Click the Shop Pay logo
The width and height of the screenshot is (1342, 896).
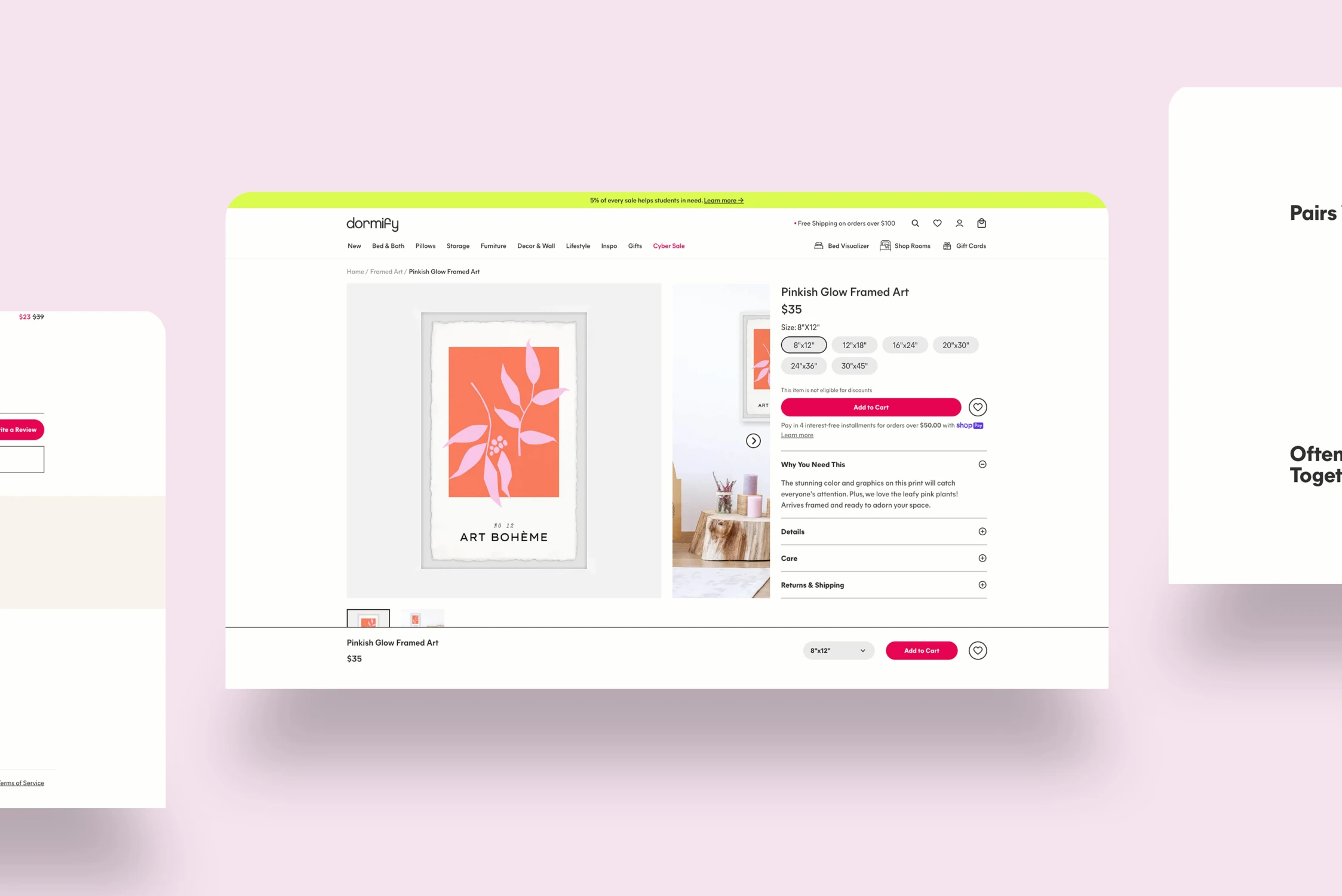969,426
